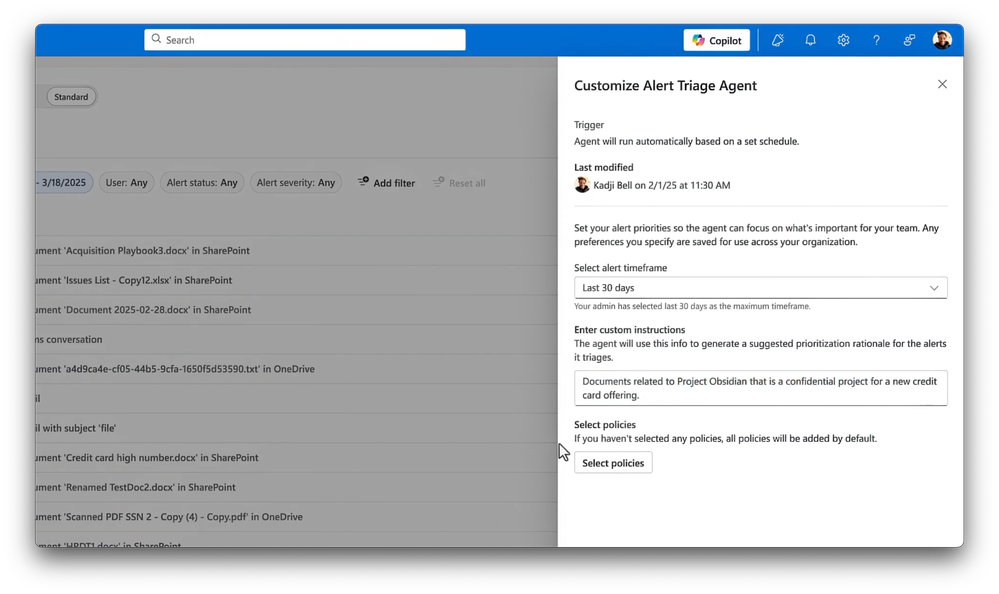Click Kadji Bell's avatar under Last modified
The width and height of the screenshot is (999, 594).
(582, 185)
